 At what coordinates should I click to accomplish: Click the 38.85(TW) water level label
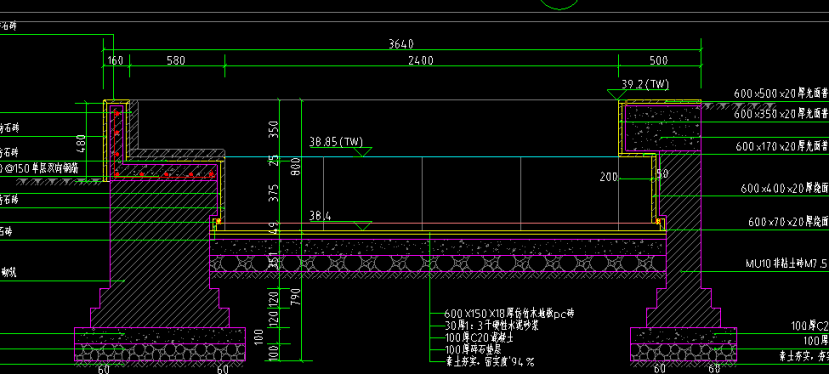point(337,141)
